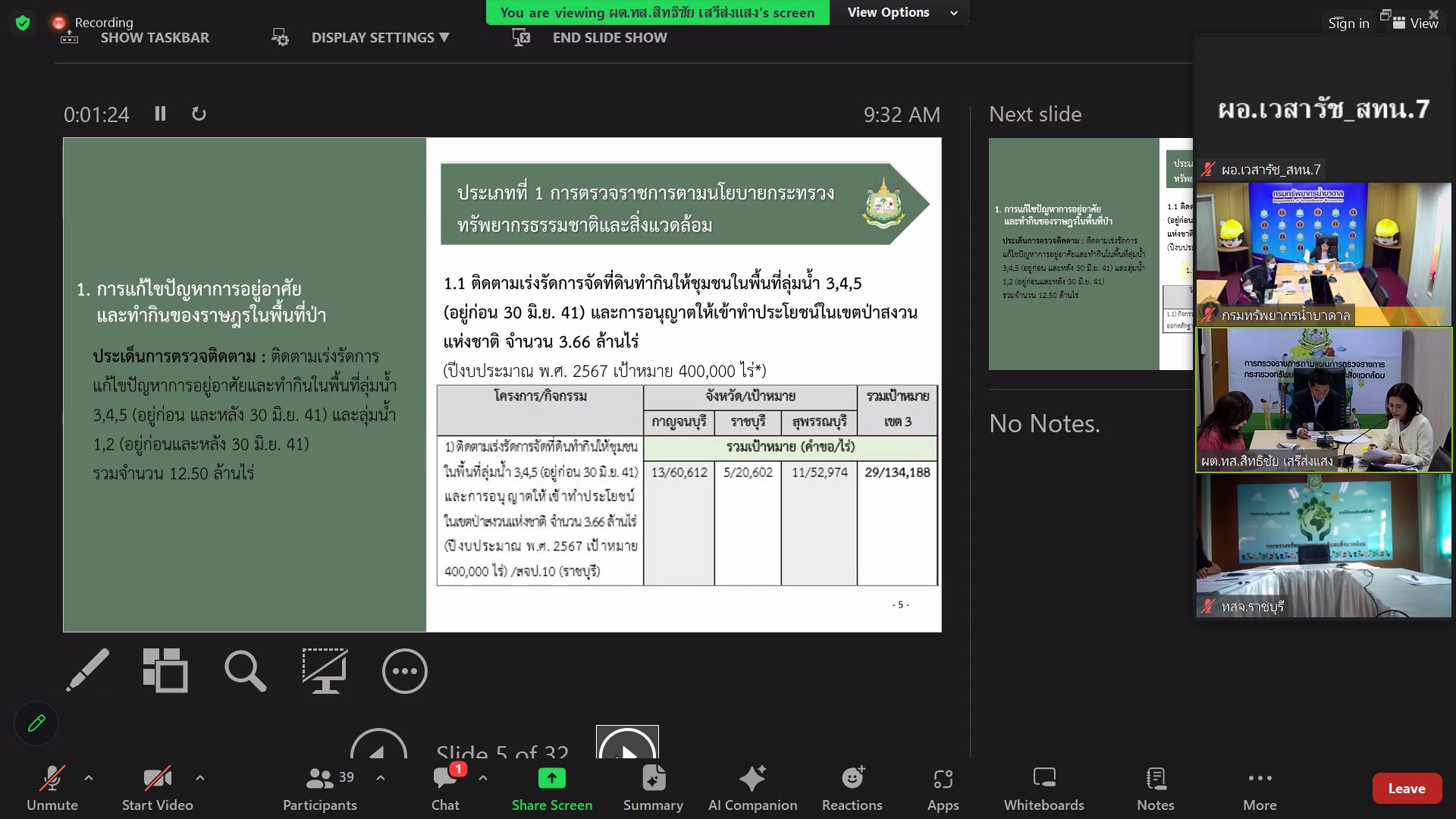Expand Chat options arrow

483,778
